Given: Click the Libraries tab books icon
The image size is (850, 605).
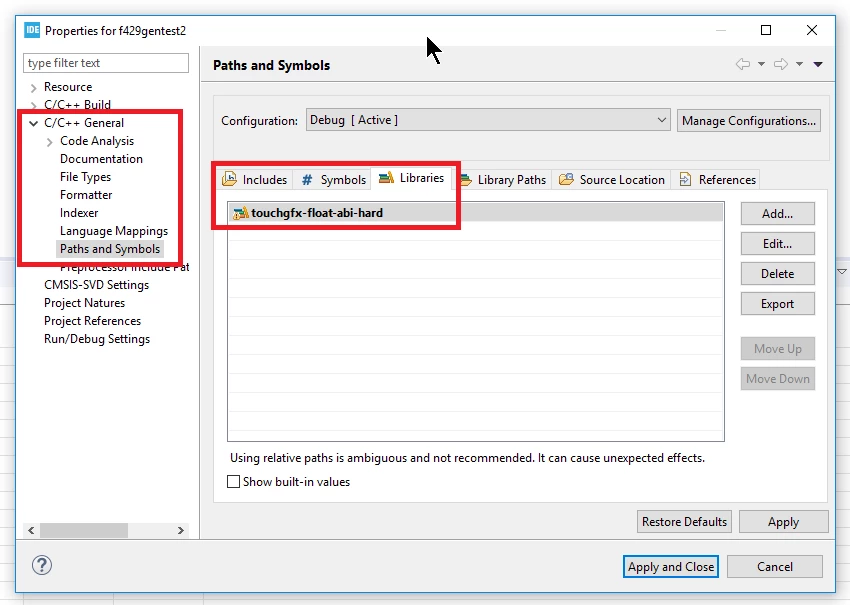Looking at the screenshot, I should click(386, 177).
